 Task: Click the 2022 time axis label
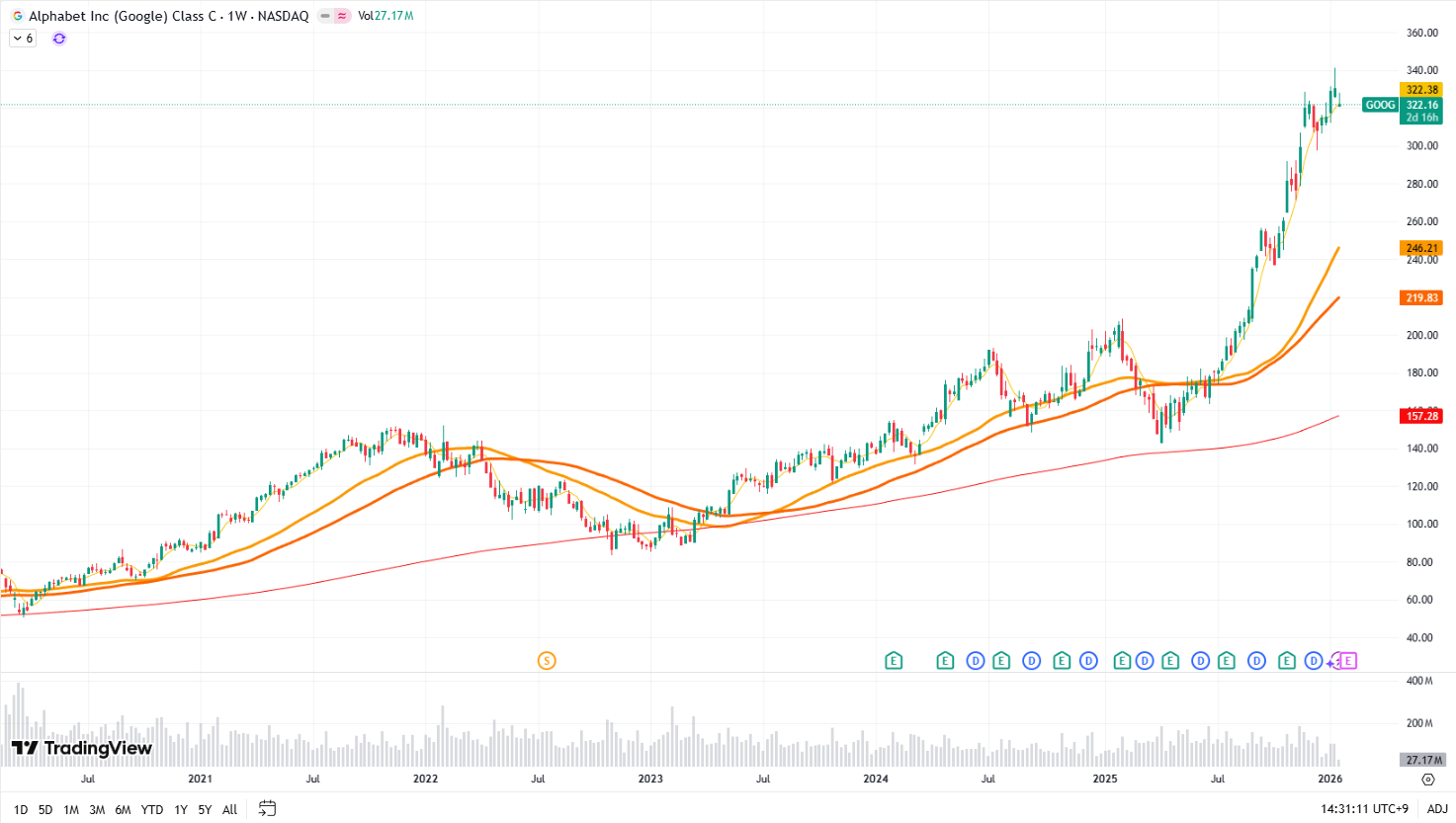pyautogui.click(x=426, y=779)
